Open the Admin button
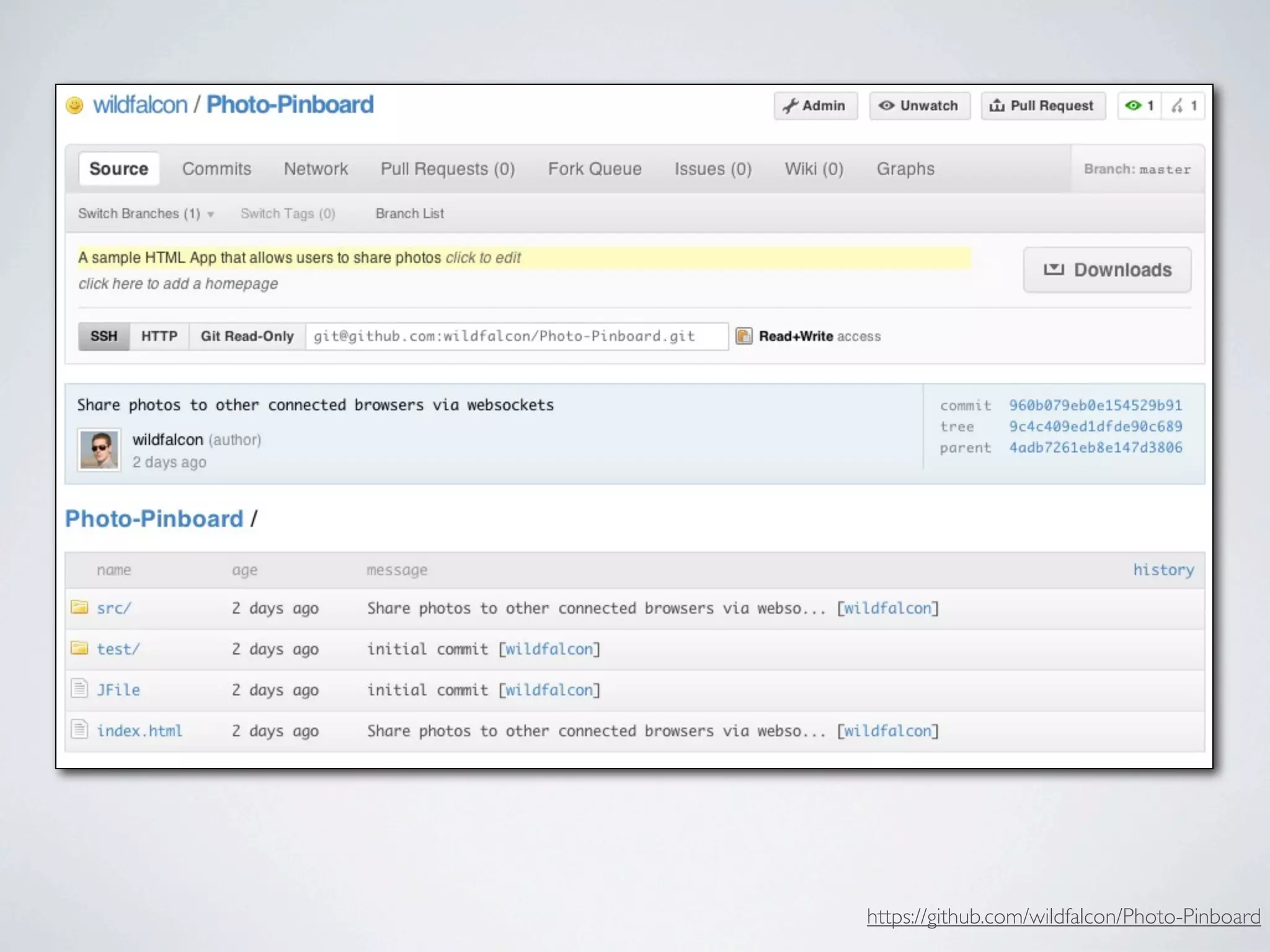This screenshot has height=952, width=1270. [815, 106]
